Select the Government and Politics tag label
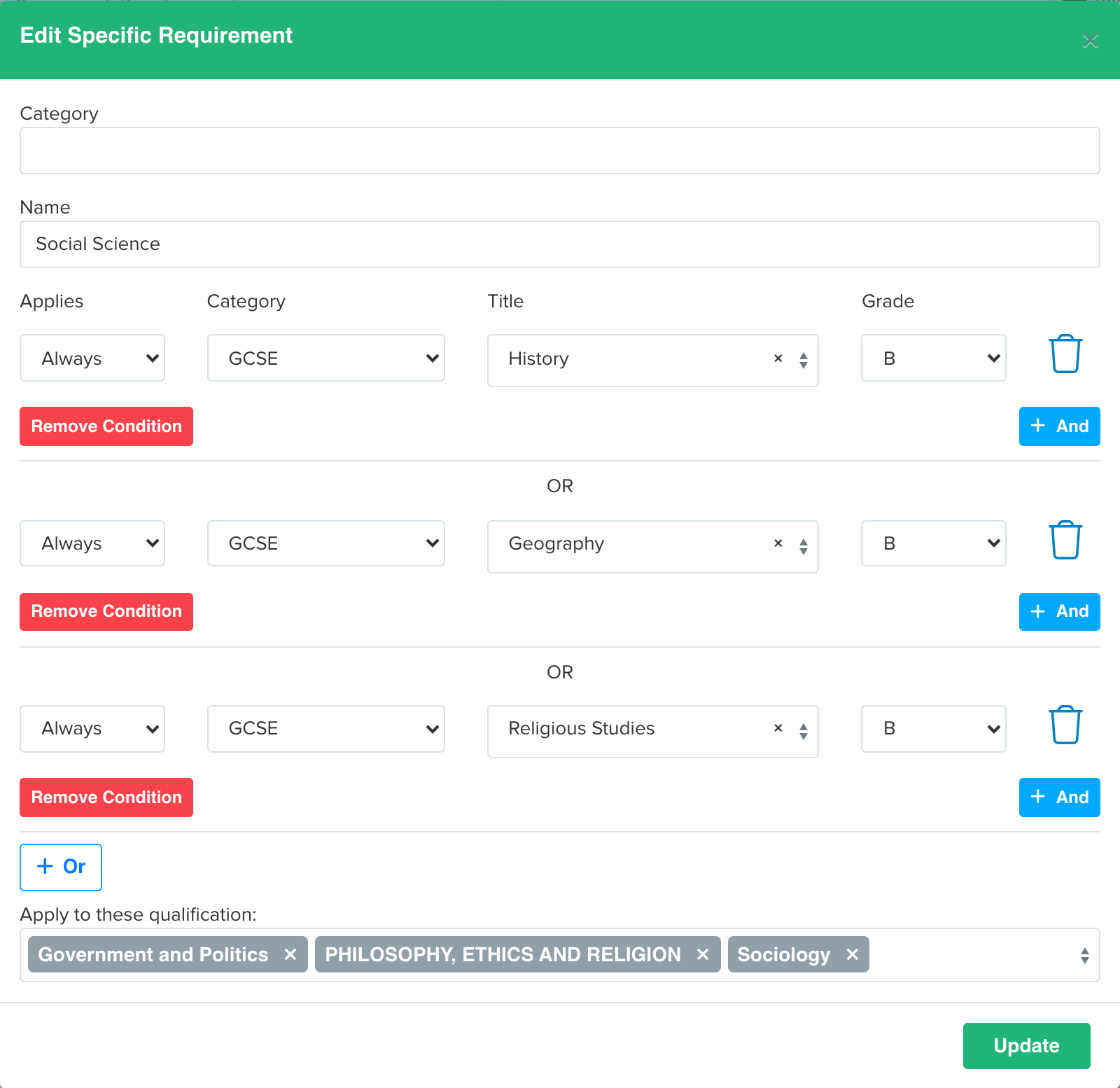The width and height of the screenshot is (1120, 1088). pyautogui.click(x=153, y=954)
